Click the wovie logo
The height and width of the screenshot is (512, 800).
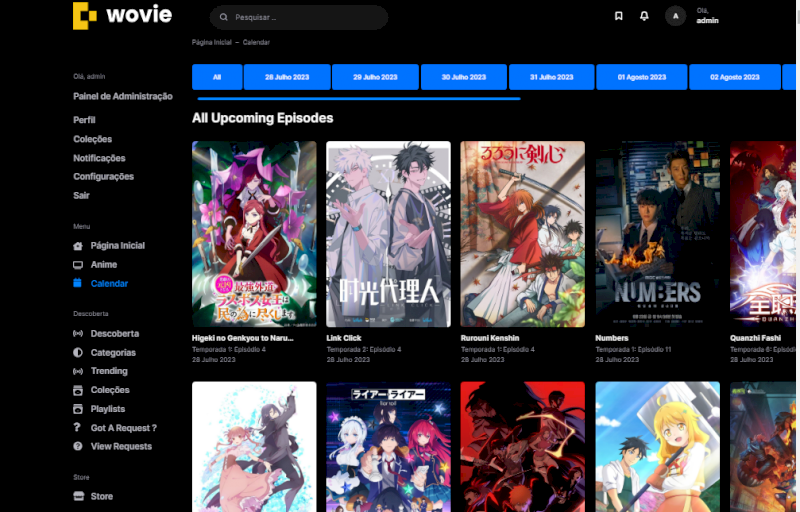[122, 15]
